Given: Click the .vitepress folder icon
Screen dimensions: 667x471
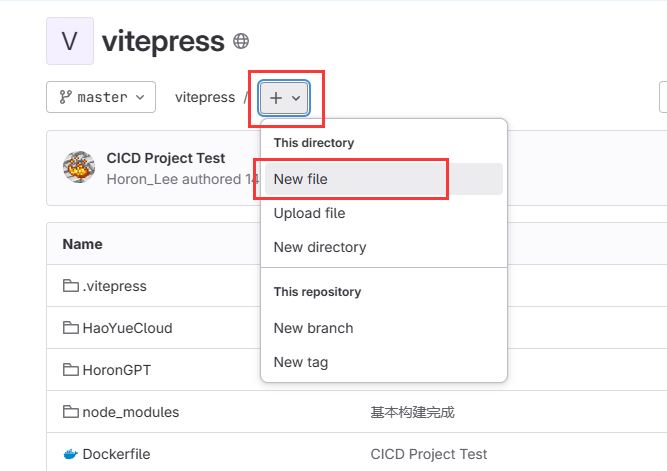Looking at the screenshot, I should [71, 286].
